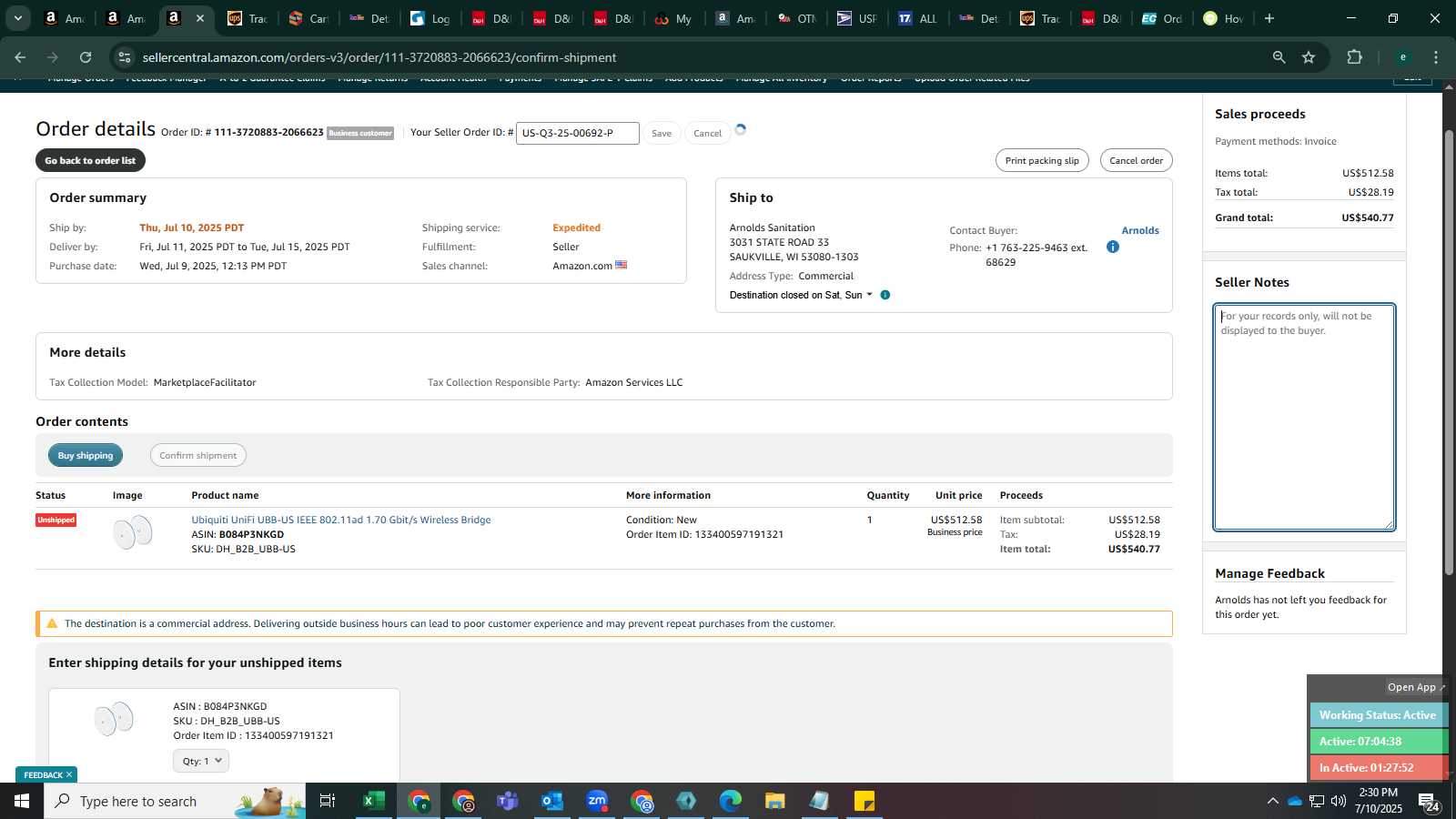
Task: Open the Ubiquiti UniFi UBB-US product link
Action: (x=341, y=520)
